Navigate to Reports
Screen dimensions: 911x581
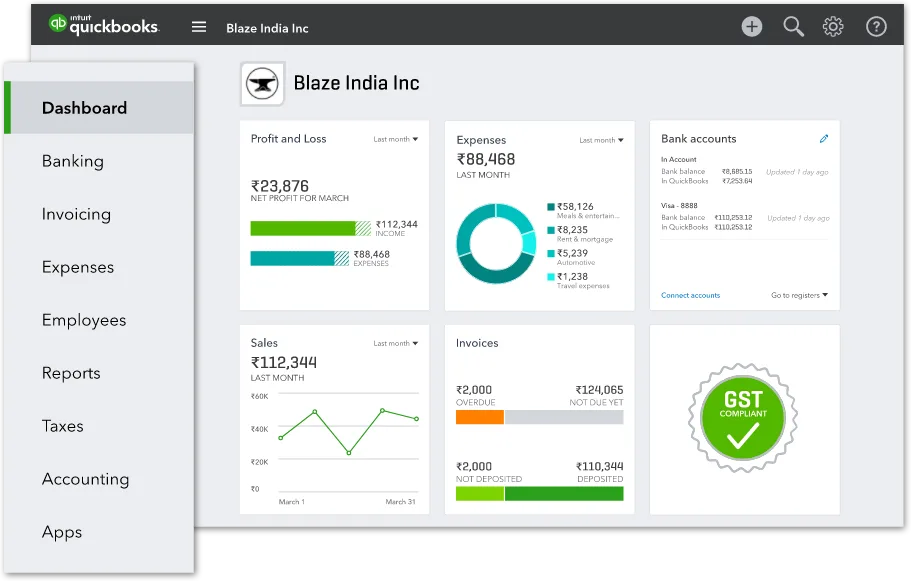(71, 373)
